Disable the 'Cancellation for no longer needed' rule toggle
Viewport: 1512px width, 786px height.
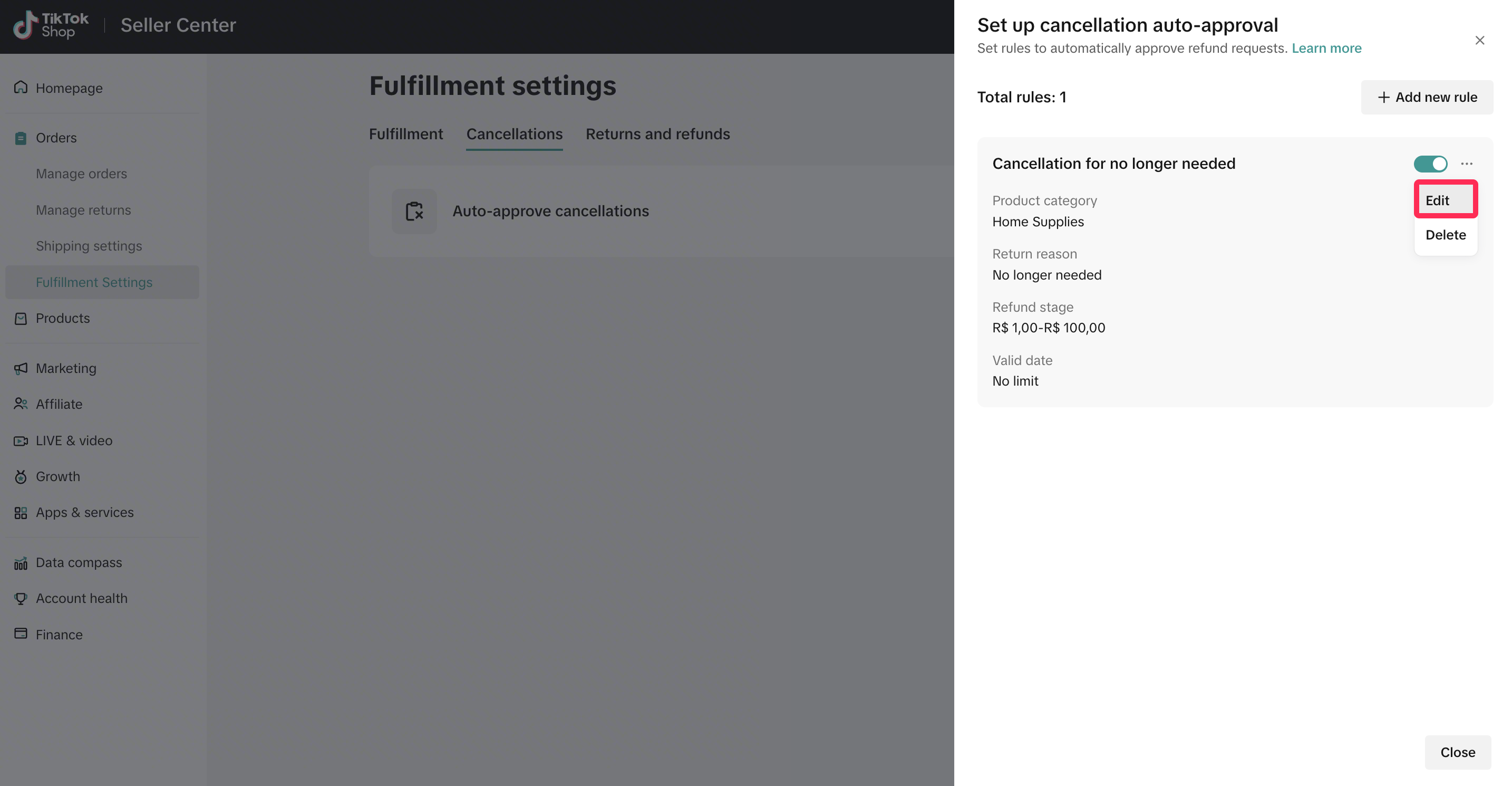point(1430,164)
